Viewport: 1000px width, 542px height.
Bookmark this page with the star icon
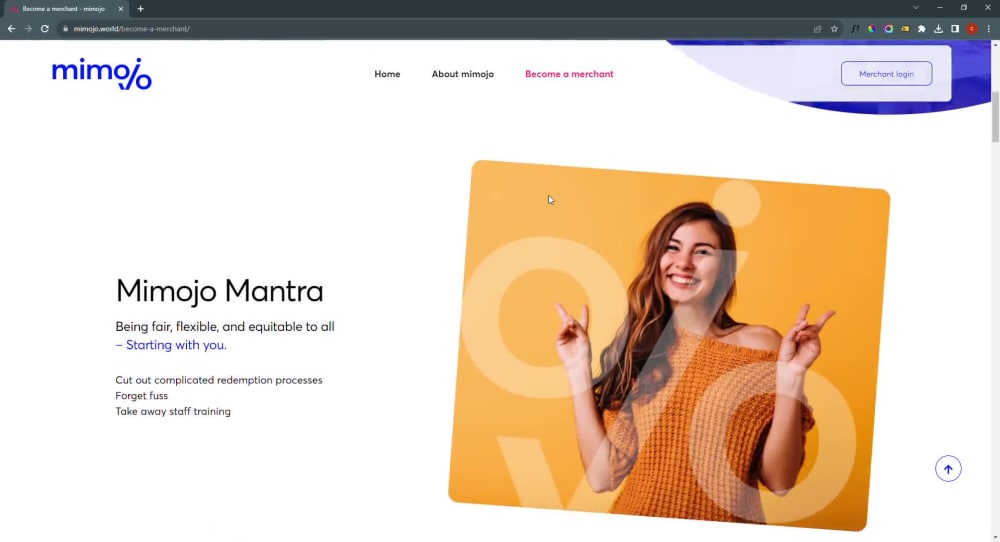pos(834,29)
